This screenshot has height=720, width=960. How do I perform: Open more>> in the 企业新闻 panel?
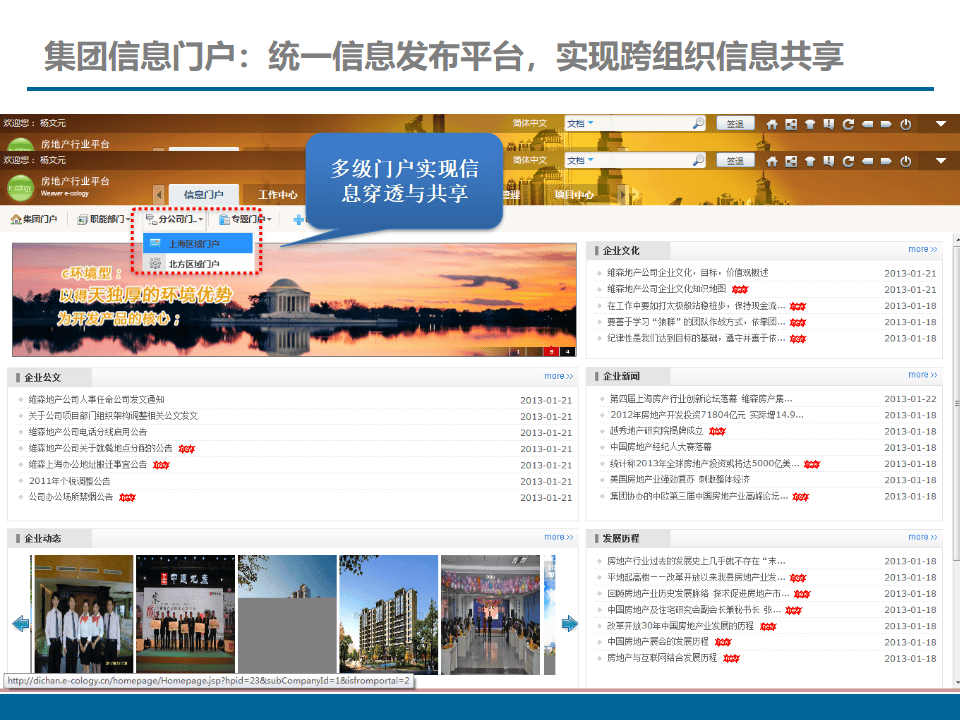point(923,375)
